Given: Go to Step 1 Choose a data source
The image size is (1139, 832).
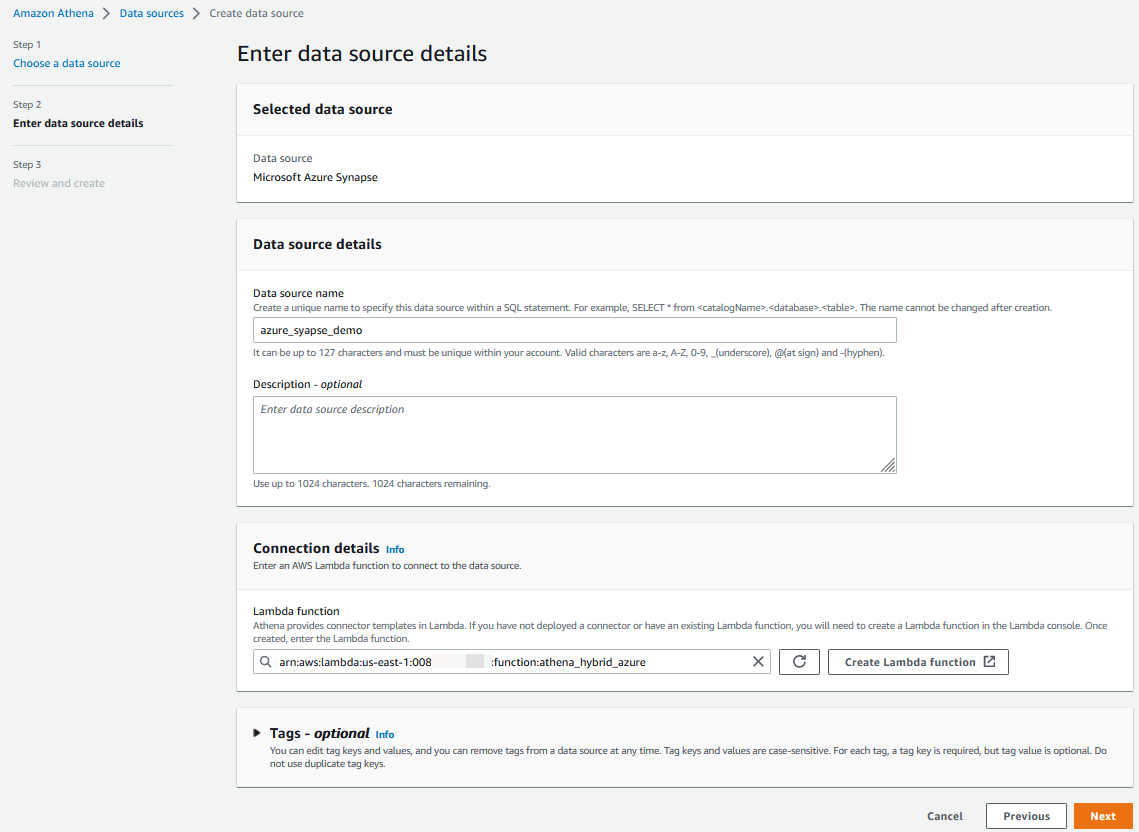Looking at the screenshot, I should coord(67,63).
